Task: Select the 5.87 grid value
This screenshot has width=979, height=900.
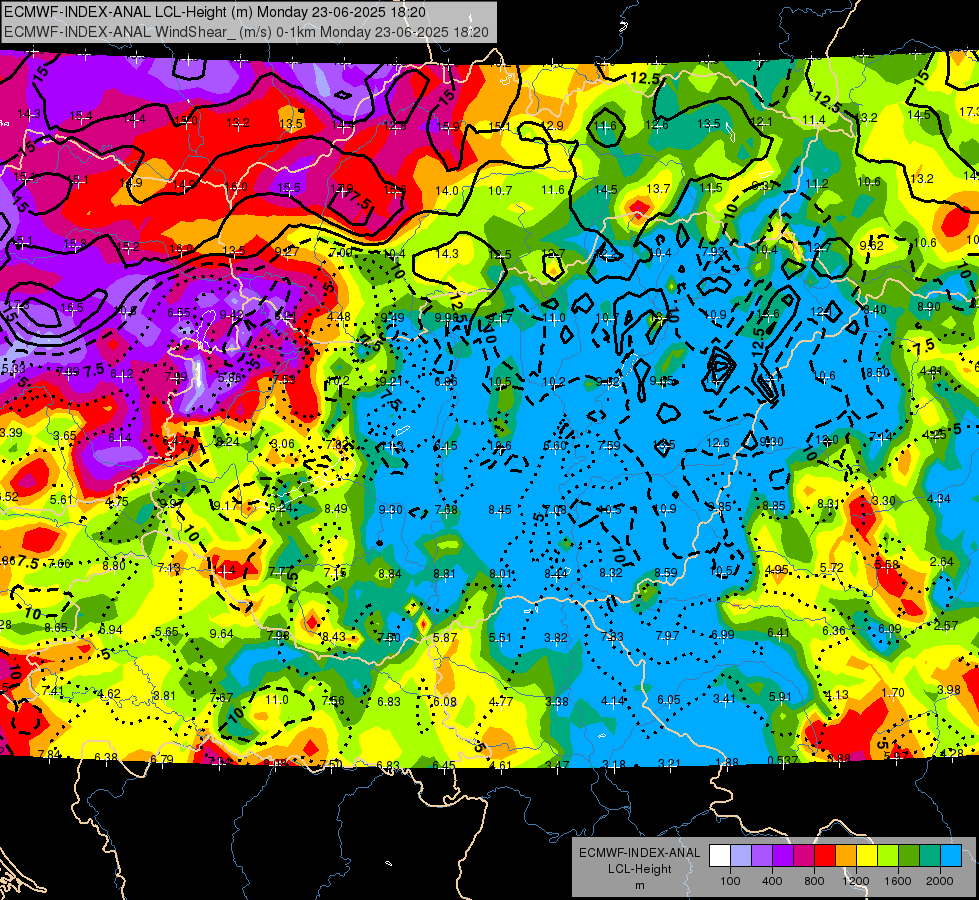Action: [x=445, y=637]
